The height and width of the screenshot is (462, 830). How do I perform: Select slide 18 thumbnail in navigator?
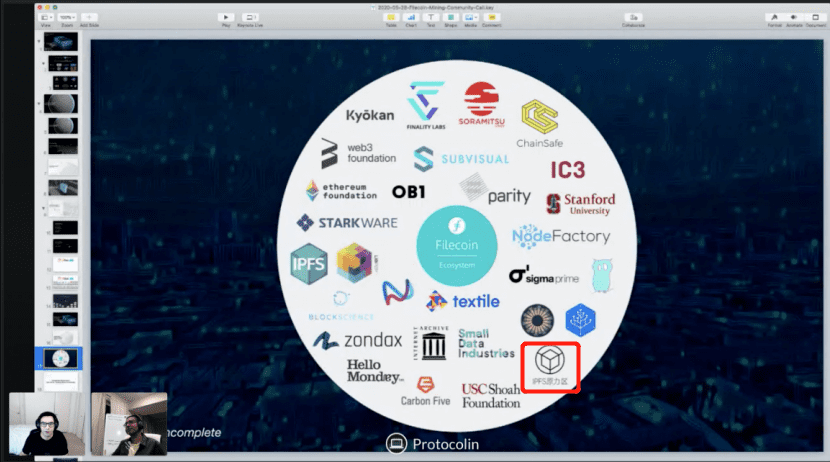click(x=61, y=381)
